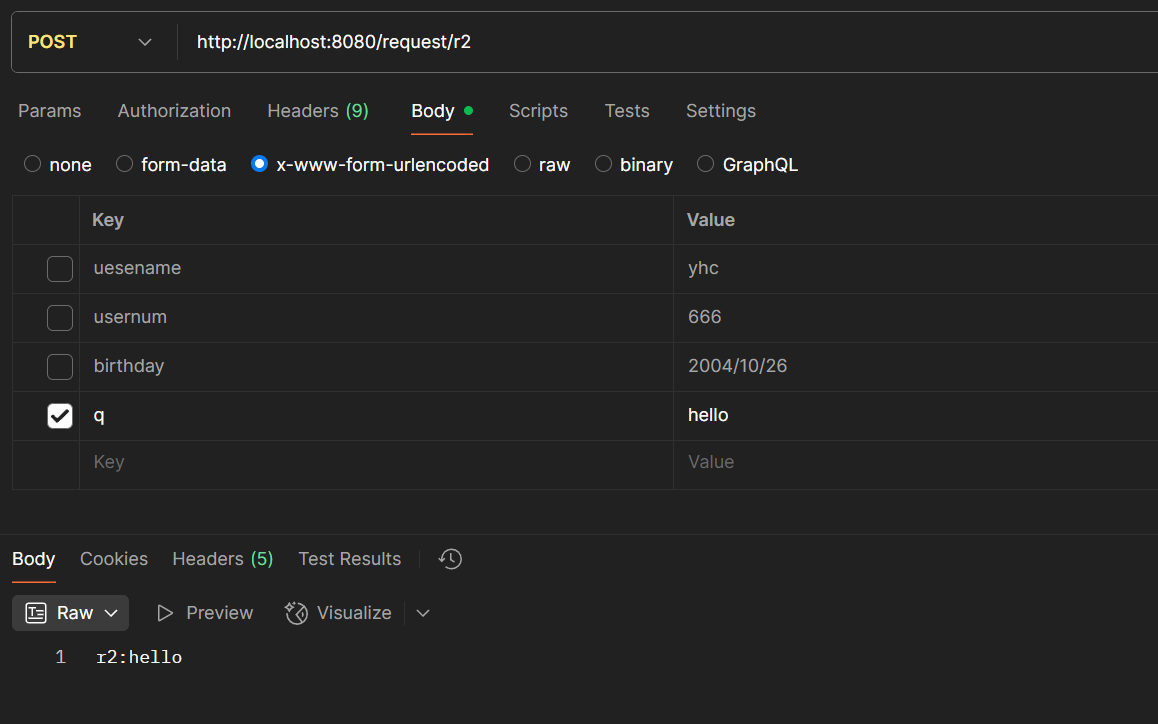The width and height of the screenshot is (1158, 724).
Task: Enable the usernum row checkbox
Action: tap(60, 318)
